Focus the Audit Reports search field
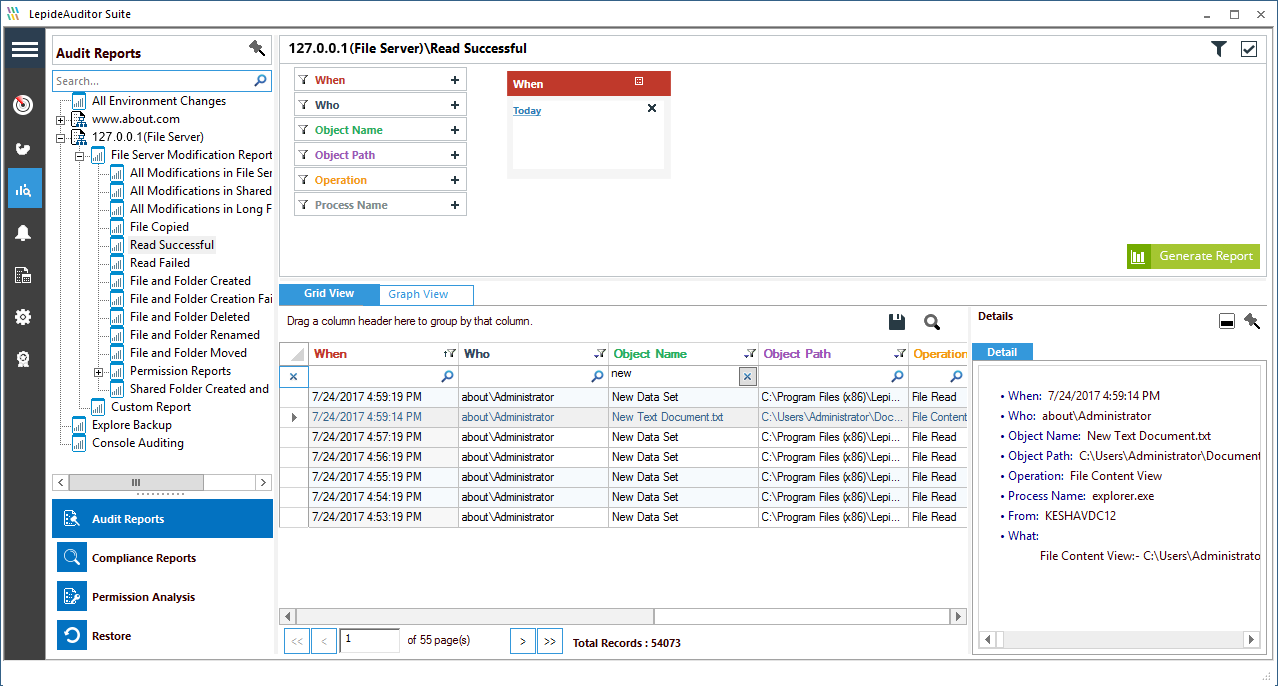 [x=153, y=81]
